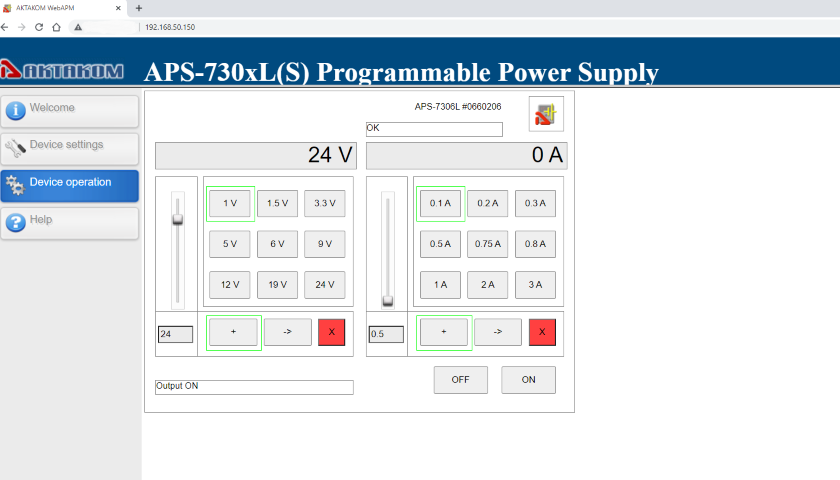The height and width of the screenshot is (480, 840).
Task: Open a new browser tab
Action: click(139, 8)
